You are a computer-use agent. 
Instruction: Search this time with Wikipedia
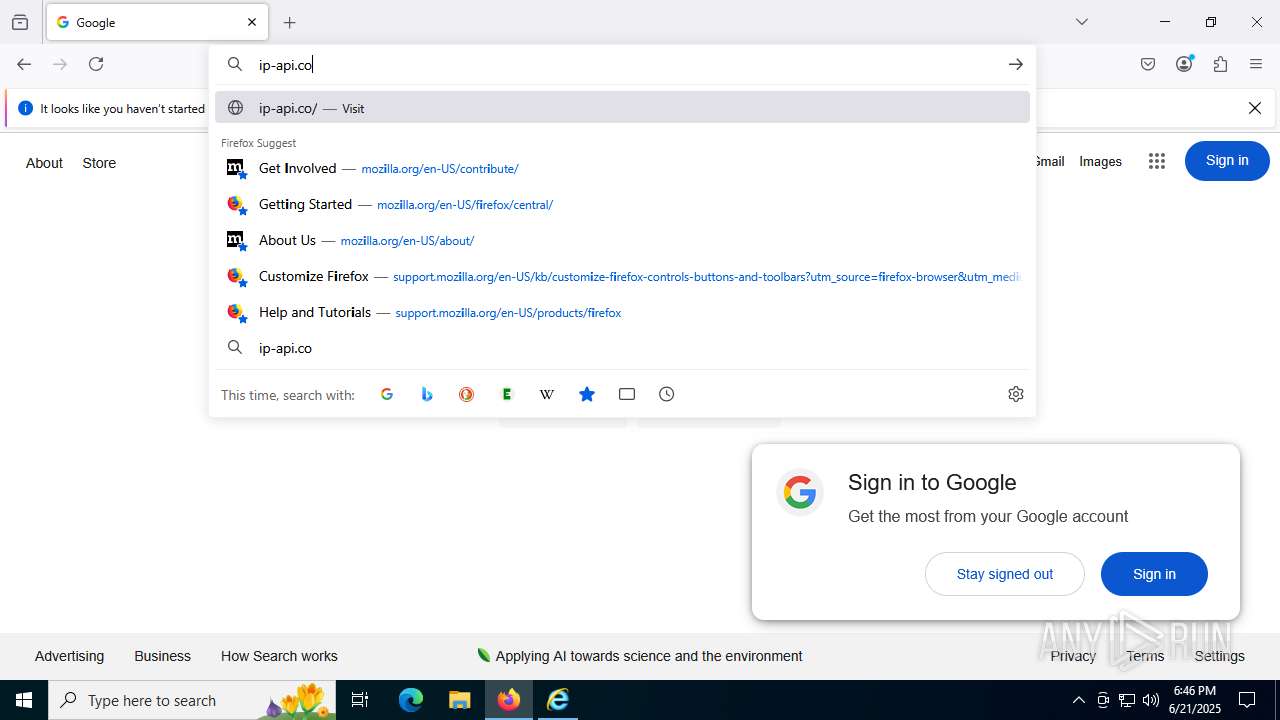pyautogui.click(x=547, y=394)
